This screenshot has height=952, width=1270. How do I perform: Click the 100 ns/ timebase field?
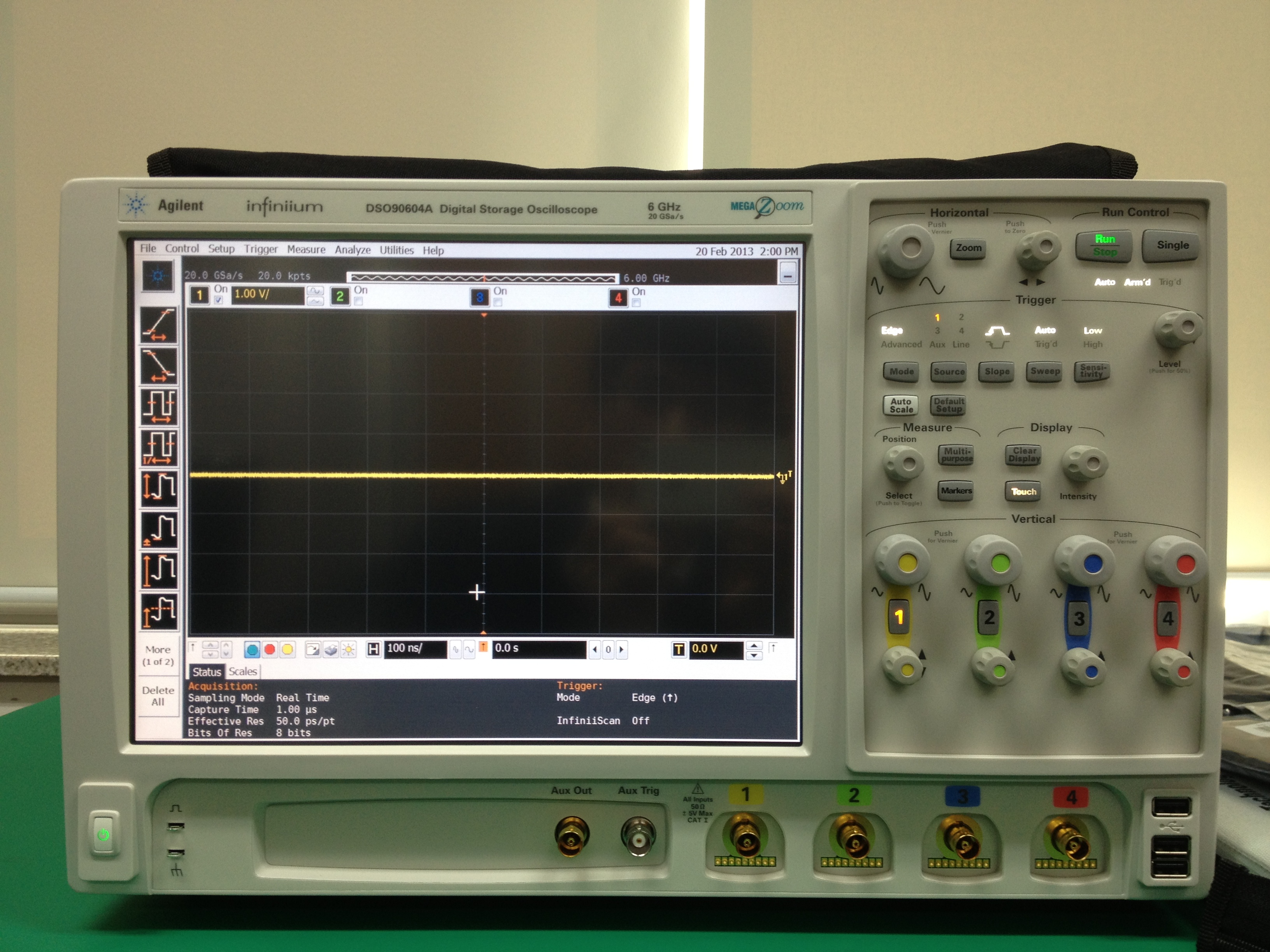point(415,649)
